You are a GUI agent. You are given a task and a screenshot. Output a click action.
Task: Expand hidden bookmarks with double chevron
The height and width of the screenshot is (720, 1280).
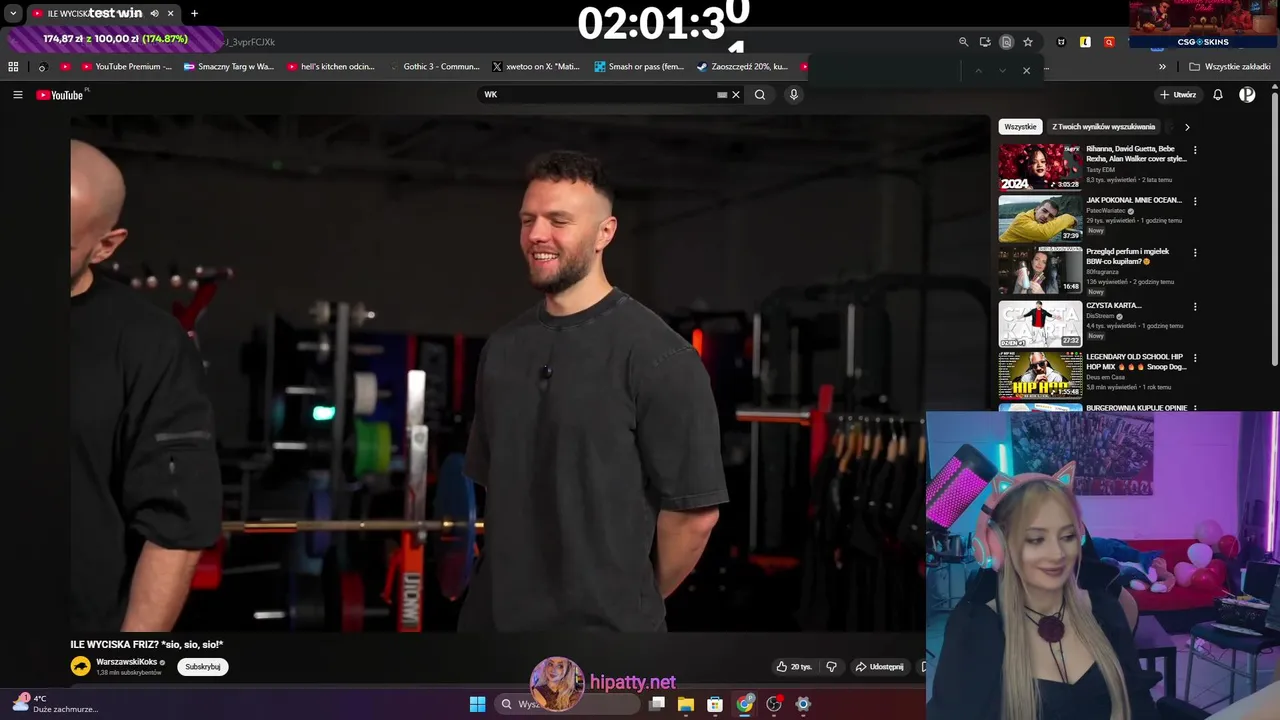tap(1162, 67)
